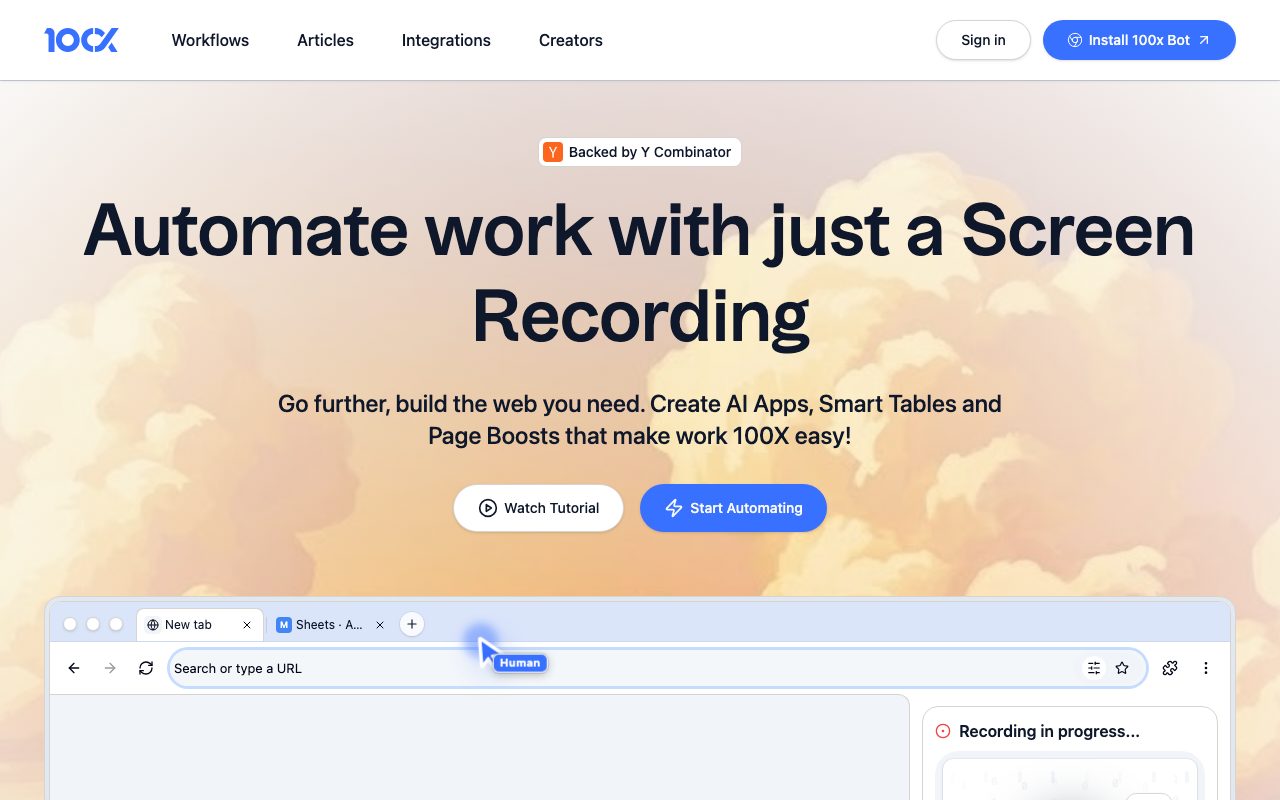Close the New tab browser tab
Viewport: 1280px width, 800px height.
[x=247, y=625]
